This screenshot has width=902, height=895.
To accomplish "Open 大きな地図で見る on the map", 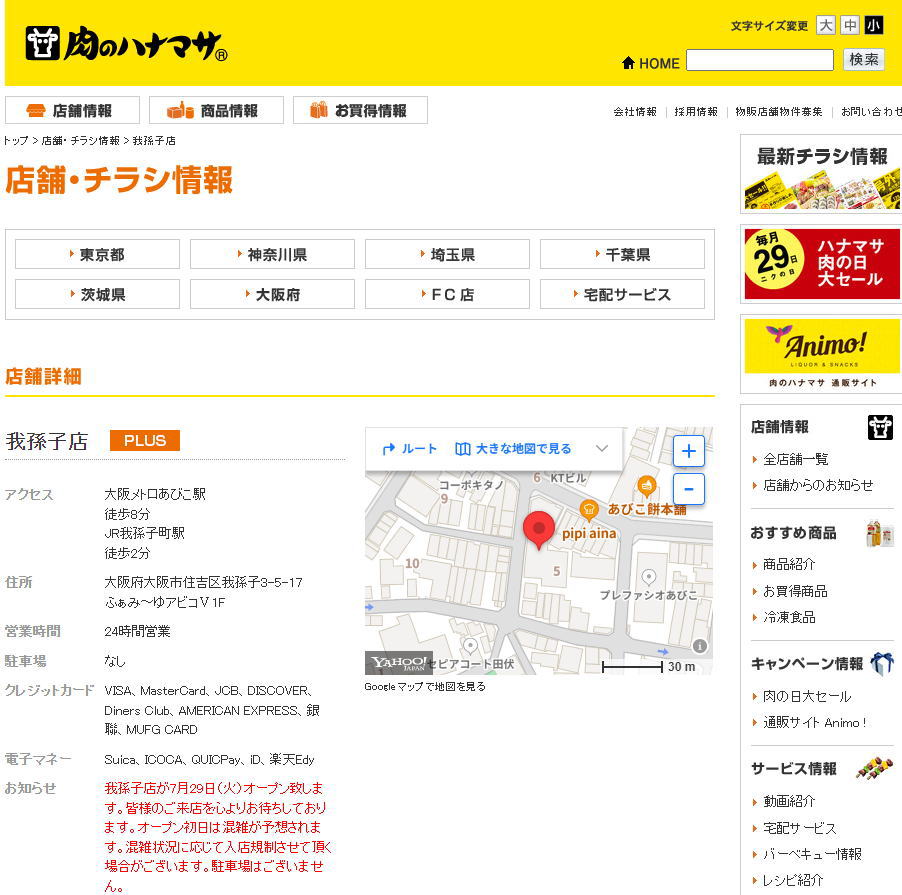I will [x=513, y=449].
